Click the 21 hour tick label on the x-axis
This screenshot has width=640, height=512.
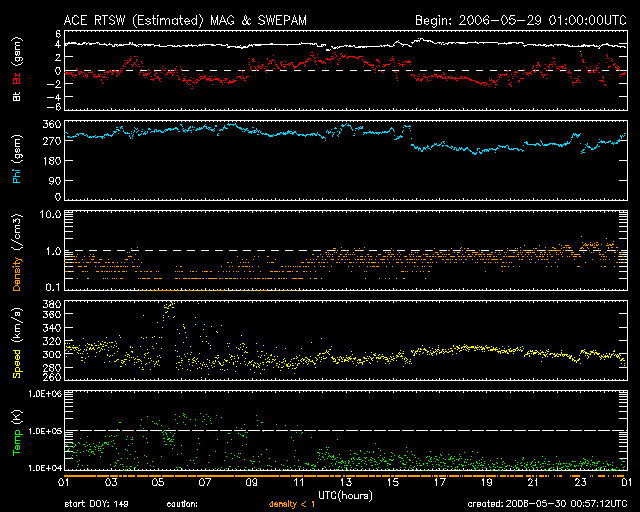pyautogui.click(x=533, y=483)
